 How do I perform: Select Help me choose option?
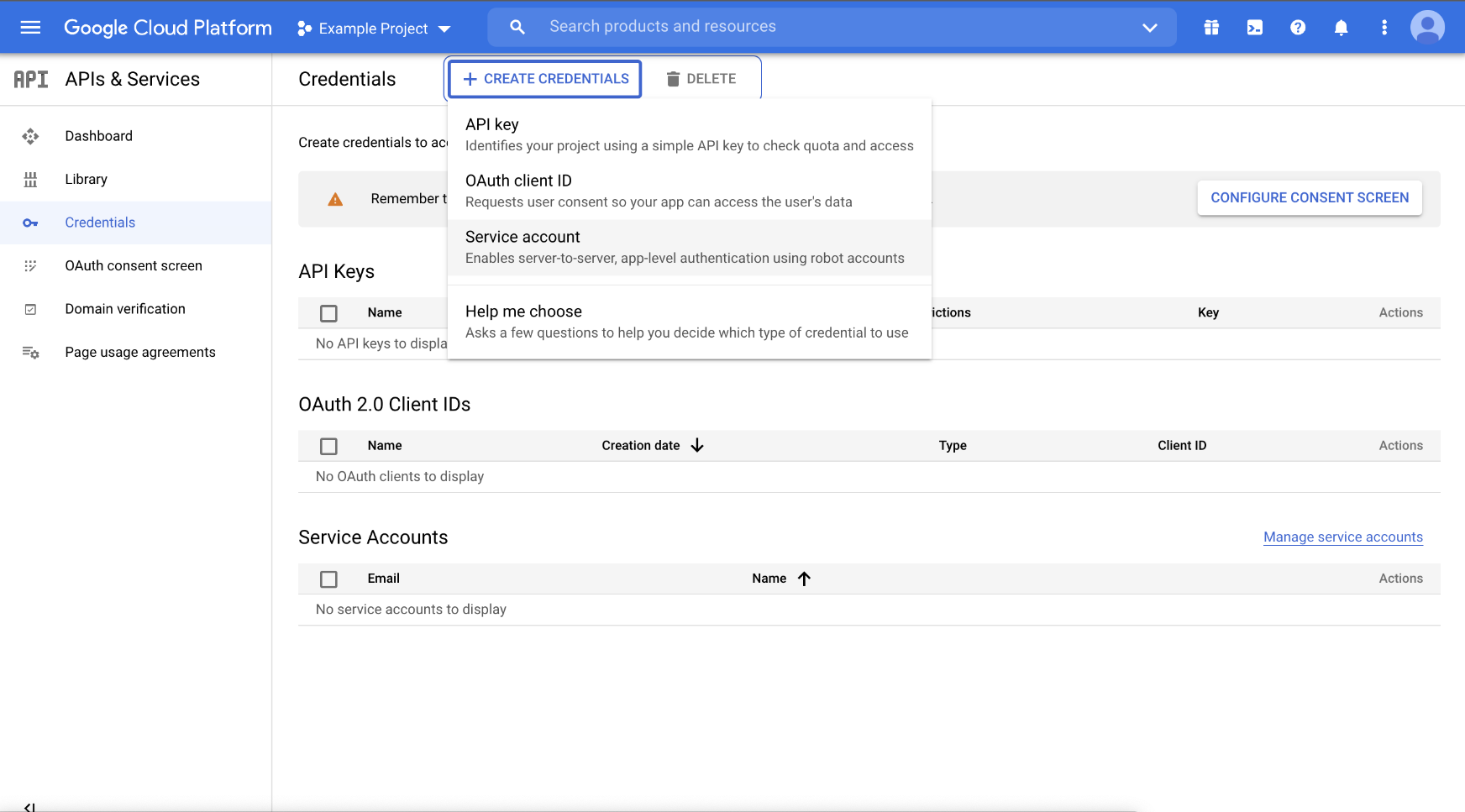(690, 322)
